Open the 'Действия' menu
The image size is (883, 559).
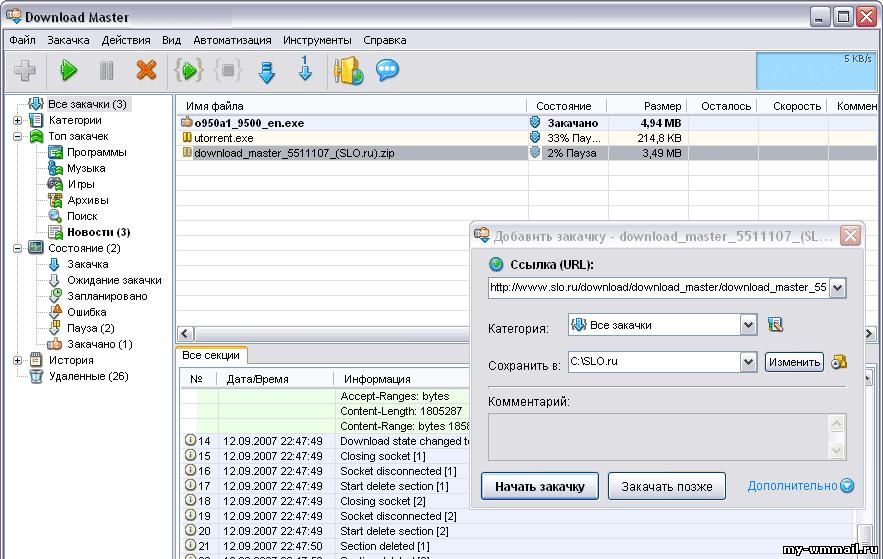(126, 40)
